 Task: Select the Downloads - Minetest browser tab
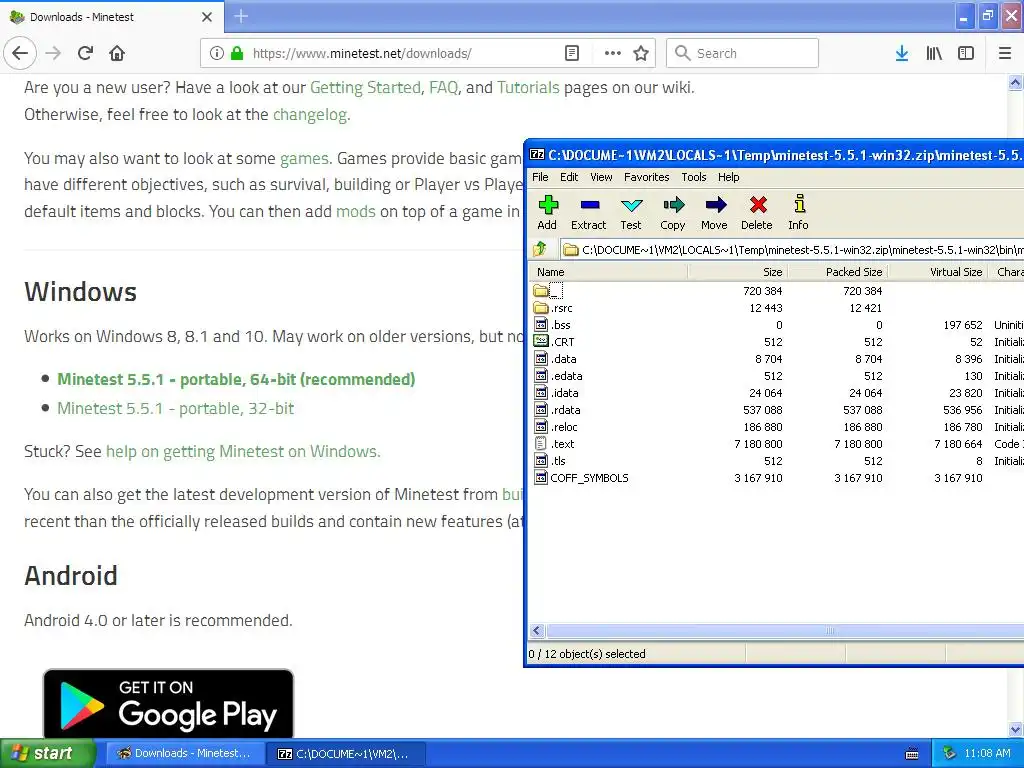[x=112, y=17]
